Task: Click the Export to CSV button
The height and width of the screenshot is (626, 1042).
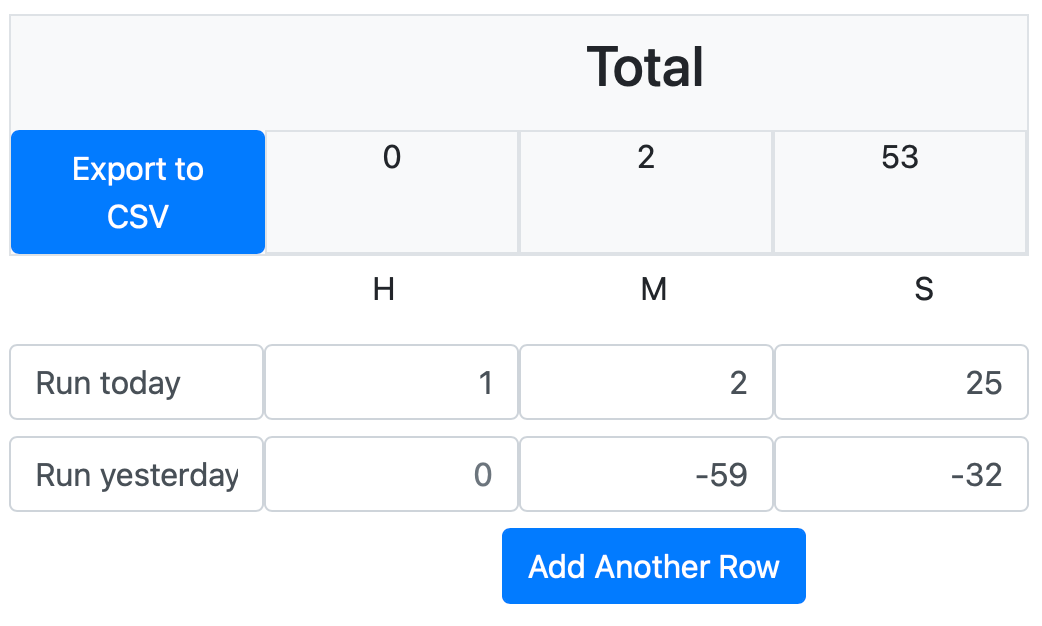Action: pos(138,192)
